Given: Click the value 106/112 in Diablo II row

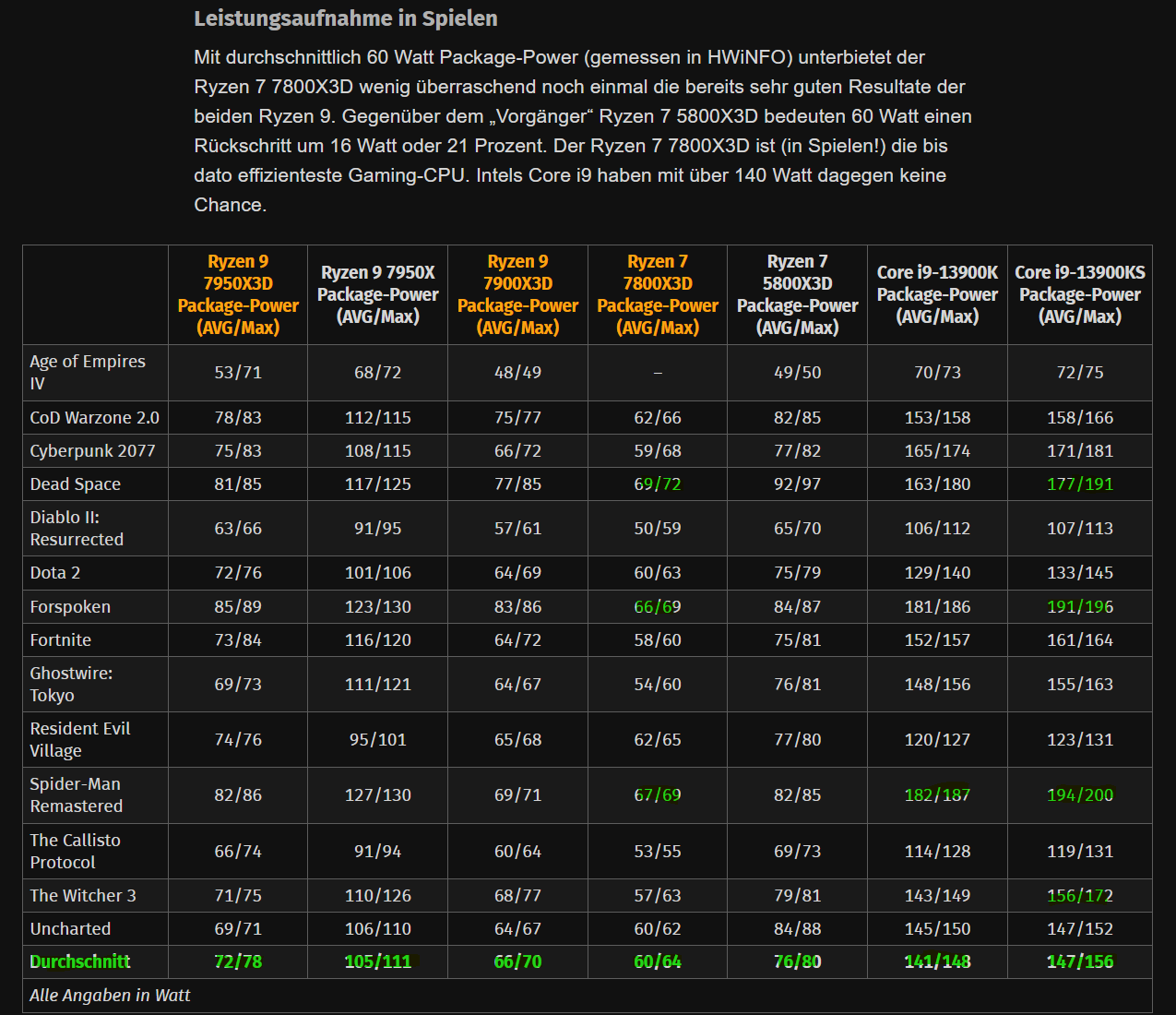Looking at the screenshot, I should pos(937,528).
